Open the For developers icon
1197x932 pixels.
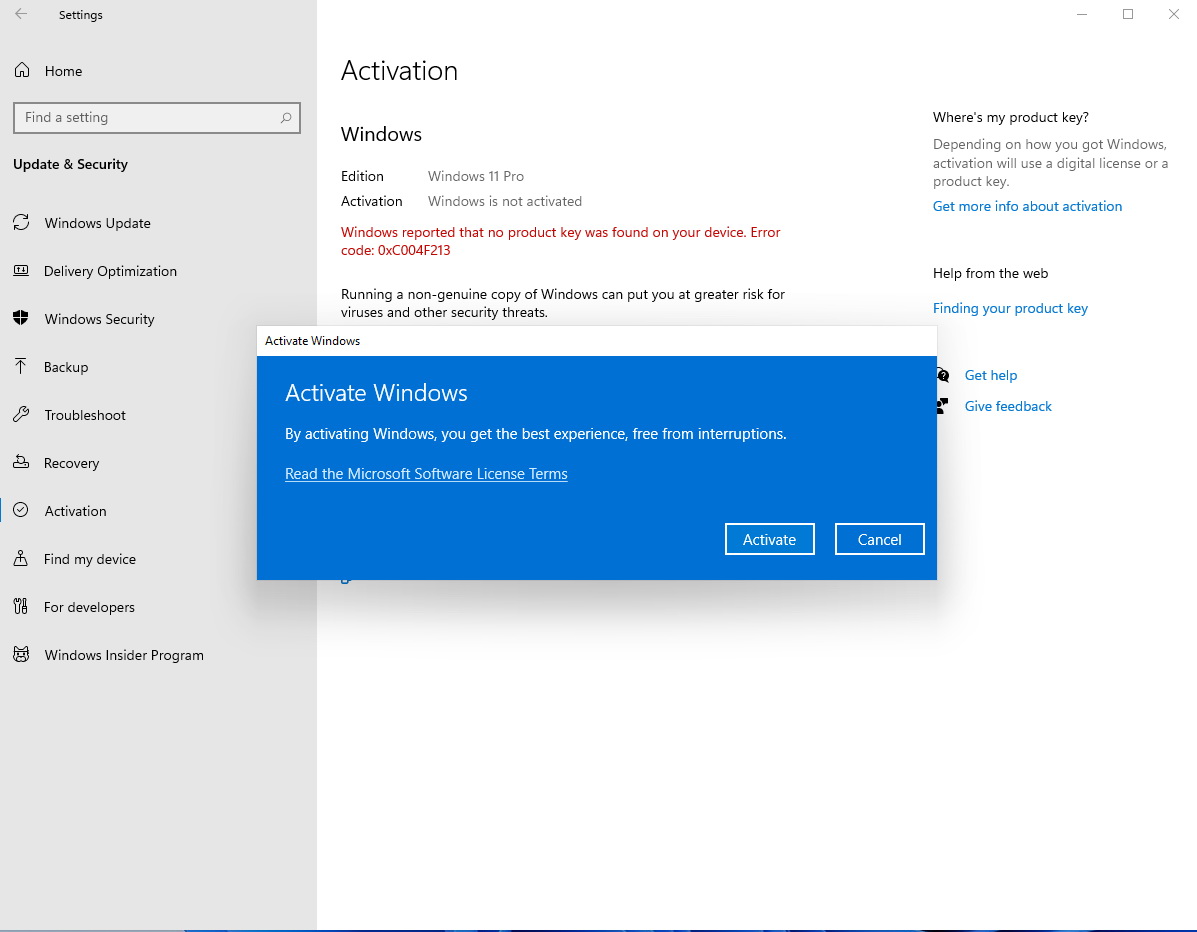(x=21, y=607)
